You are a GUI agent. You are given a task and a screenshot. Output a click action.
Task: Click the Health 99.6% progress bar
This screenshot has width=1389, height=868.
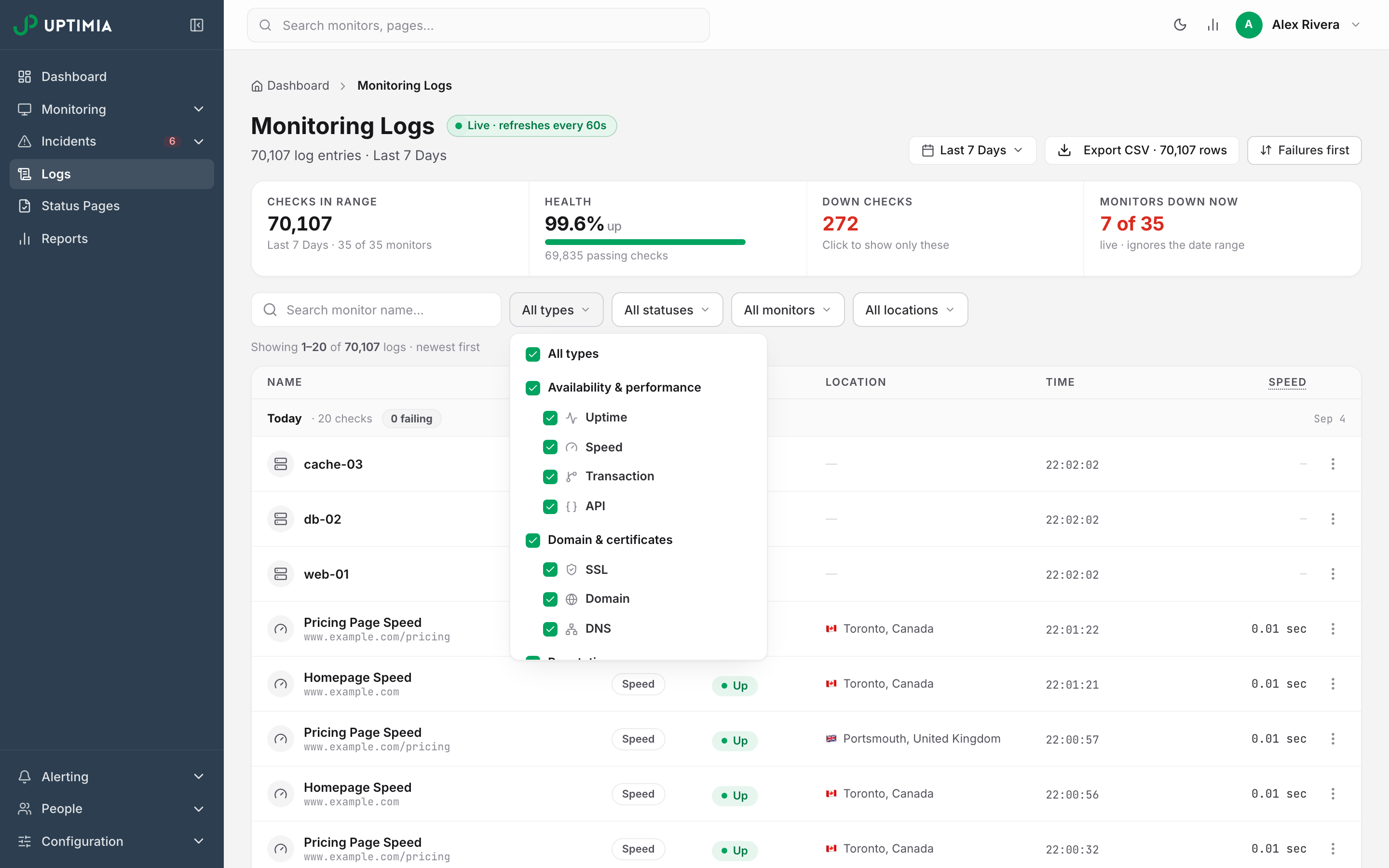pyautogui.click(x=644, y=242)
